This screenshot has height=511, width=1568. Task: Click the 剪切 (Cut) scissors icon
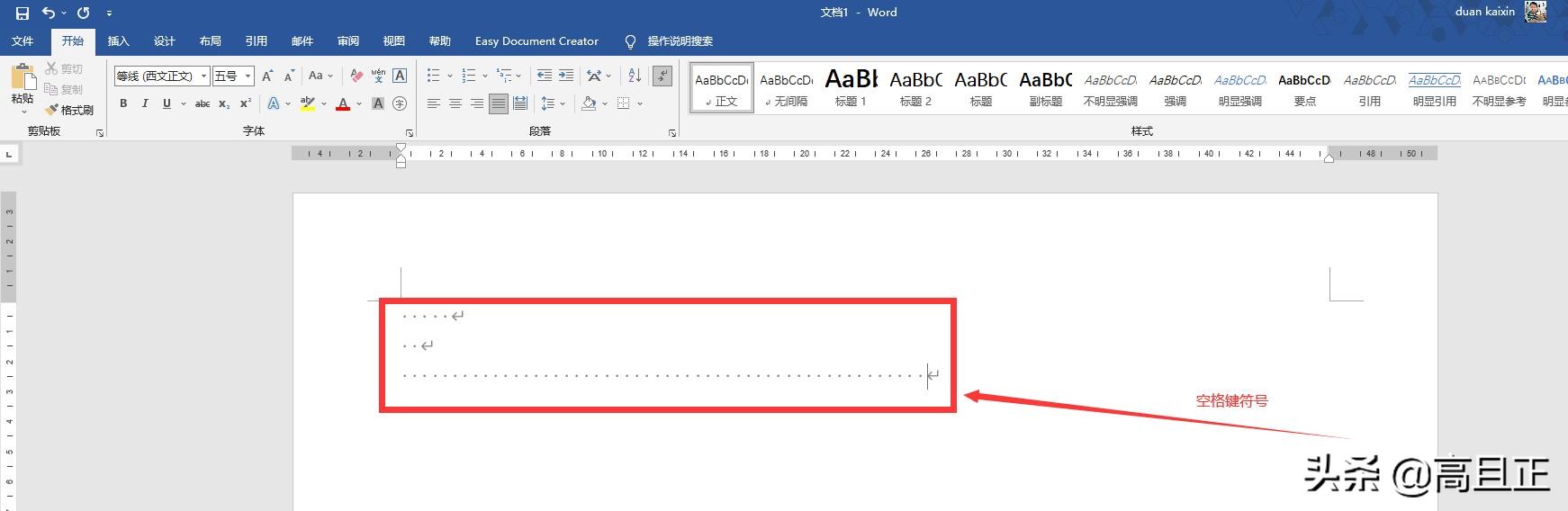pyautogui.click(x=51, y=68)
